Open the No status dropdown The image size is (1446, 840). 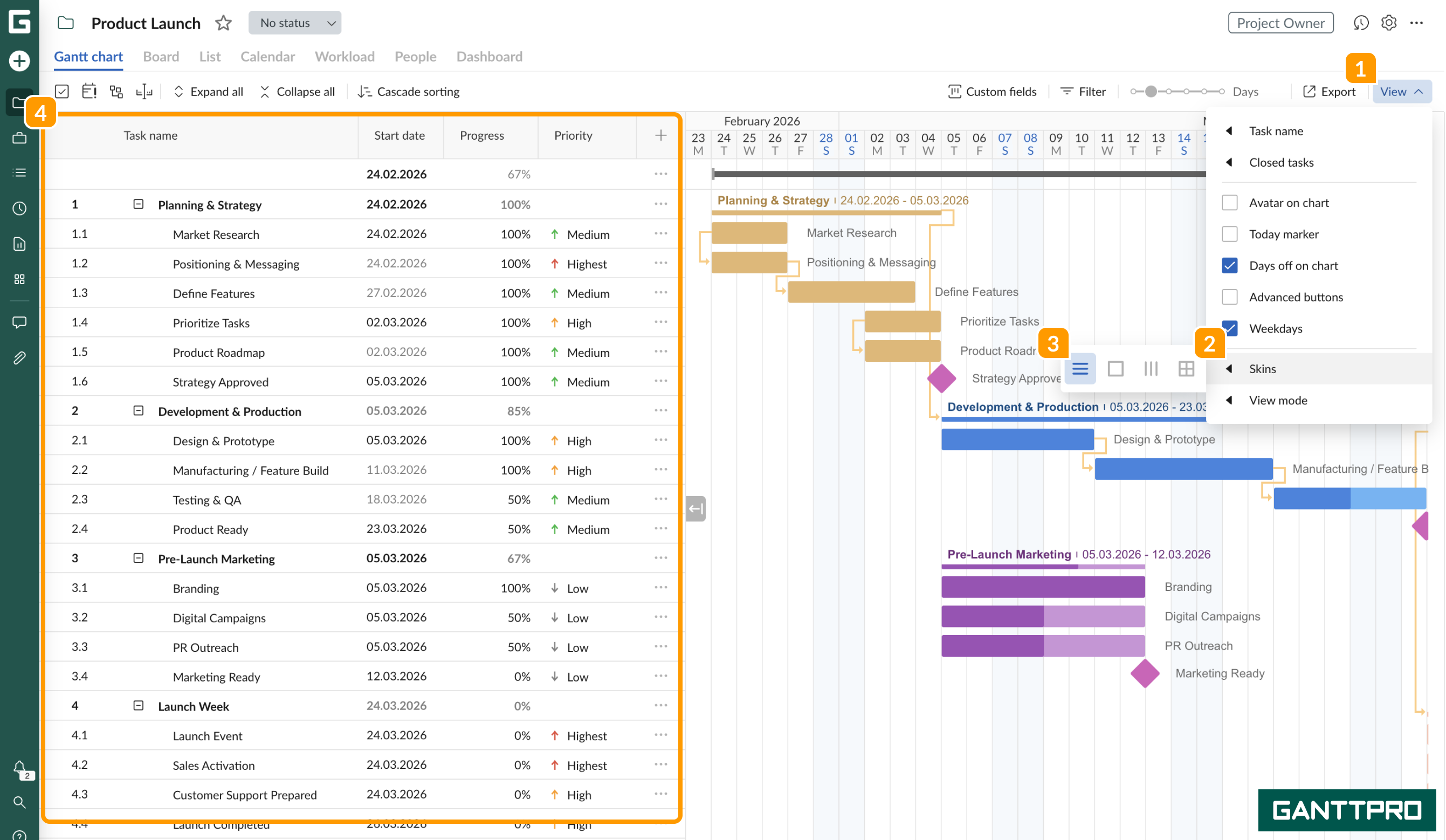[x=294, y=23]
